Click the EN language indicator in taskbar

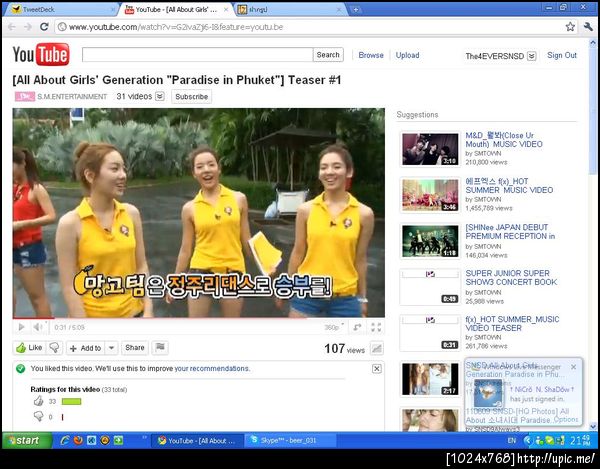click(512, 441)
